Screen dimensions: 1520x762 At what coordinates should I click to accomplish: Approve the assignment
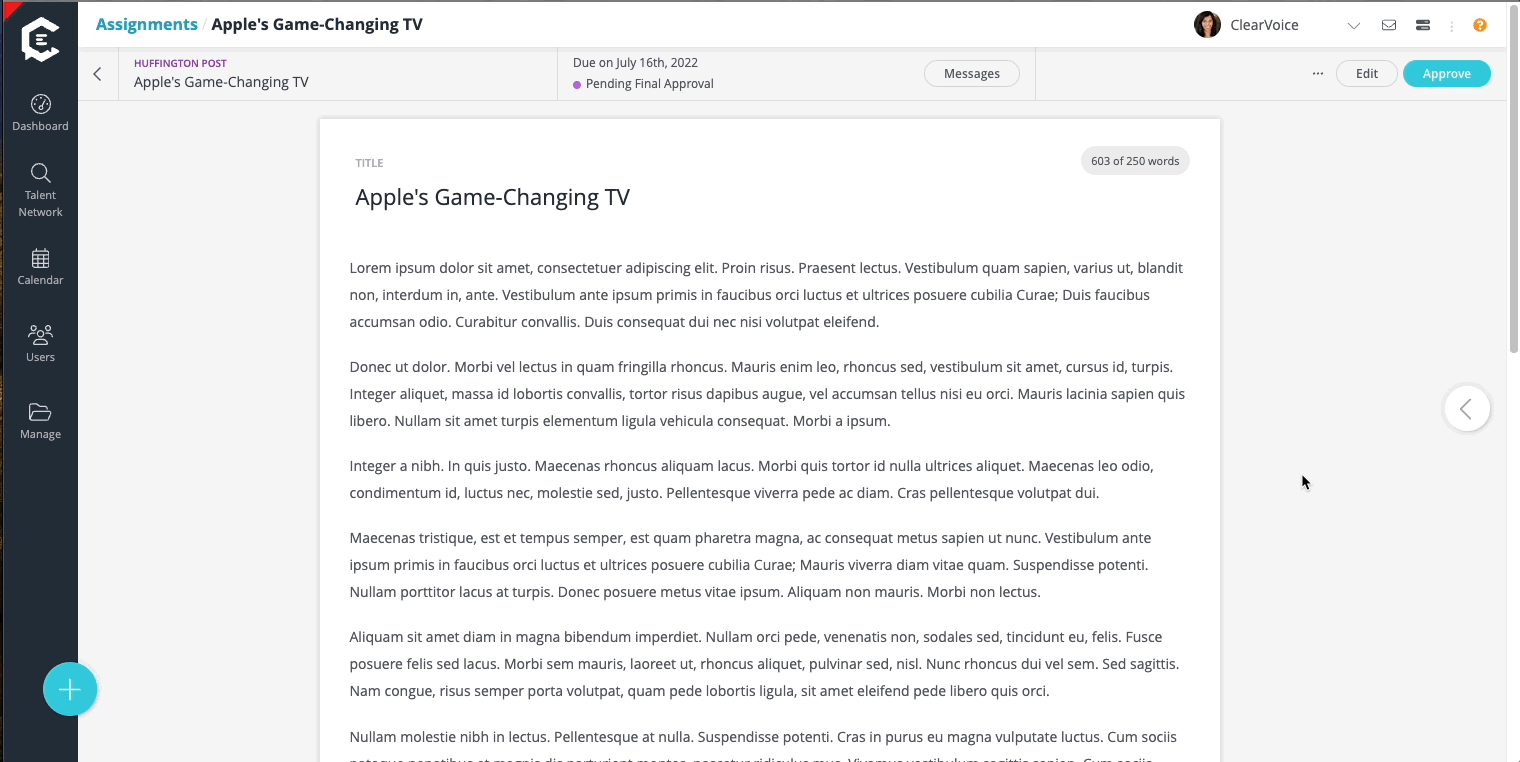click(1446, 74)
